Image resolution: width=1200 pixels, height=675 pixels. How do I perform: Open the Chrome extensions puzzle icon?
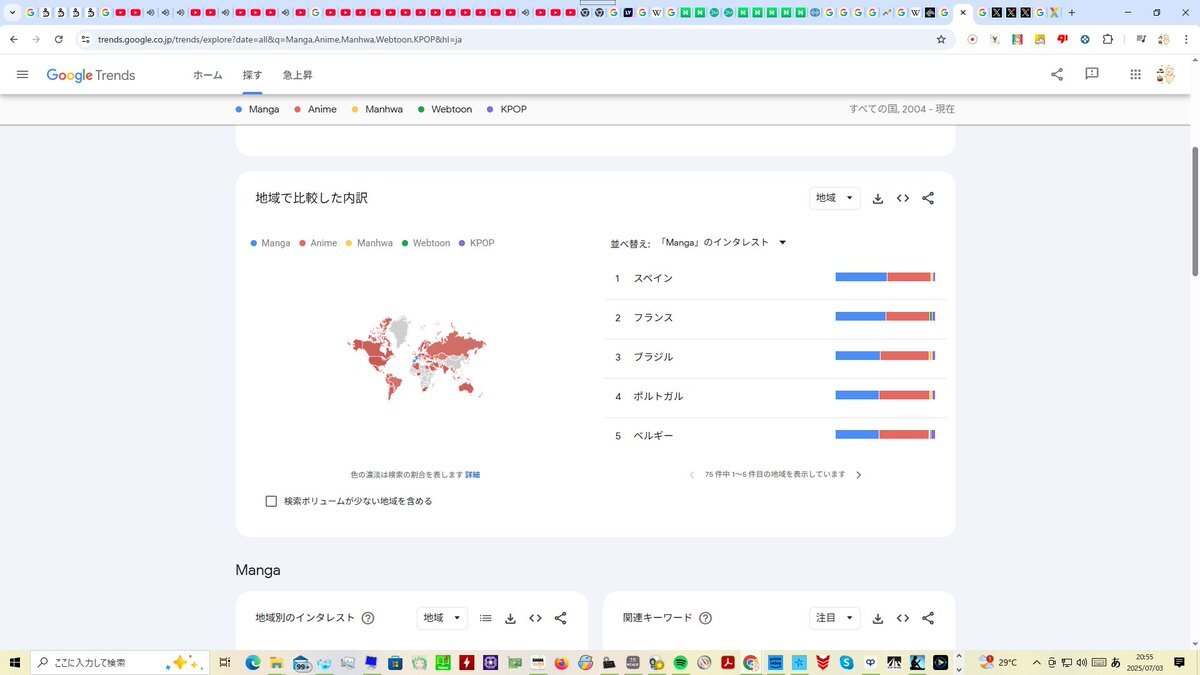[x=1108, y=39]
